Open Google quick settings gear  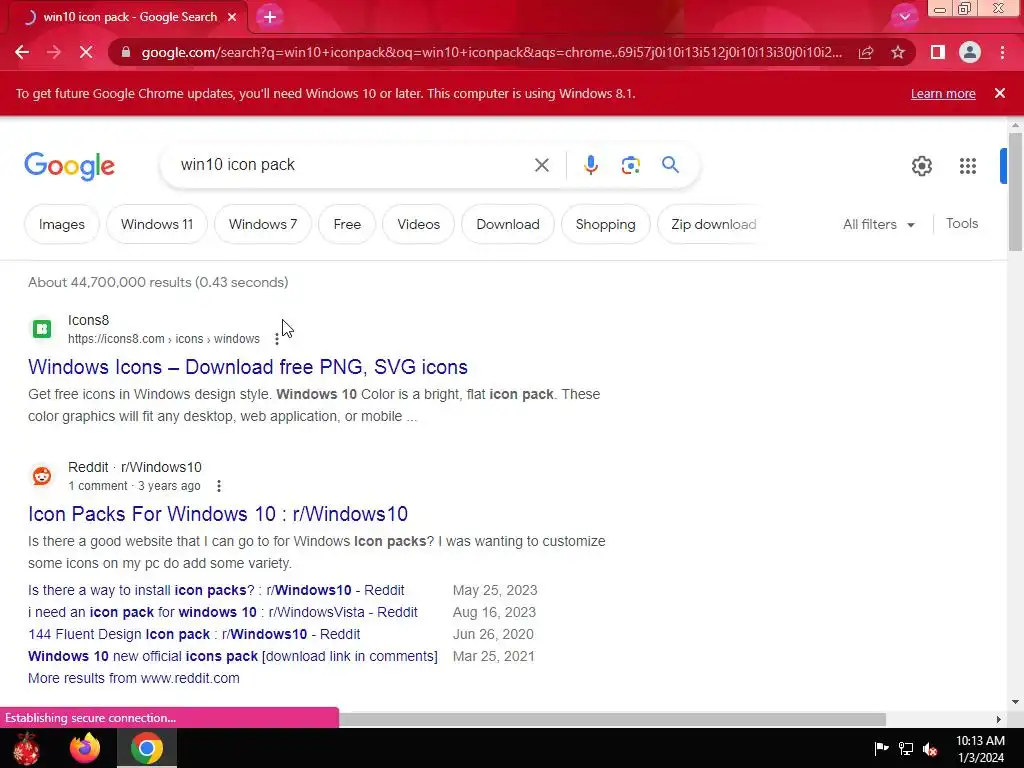point(921,166)
